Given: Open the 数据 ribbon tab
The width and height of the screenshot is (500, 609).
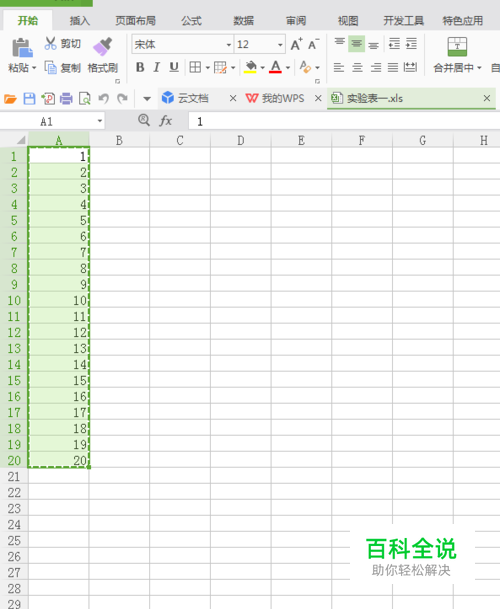Looking at the screenshot, I should 244,21.
